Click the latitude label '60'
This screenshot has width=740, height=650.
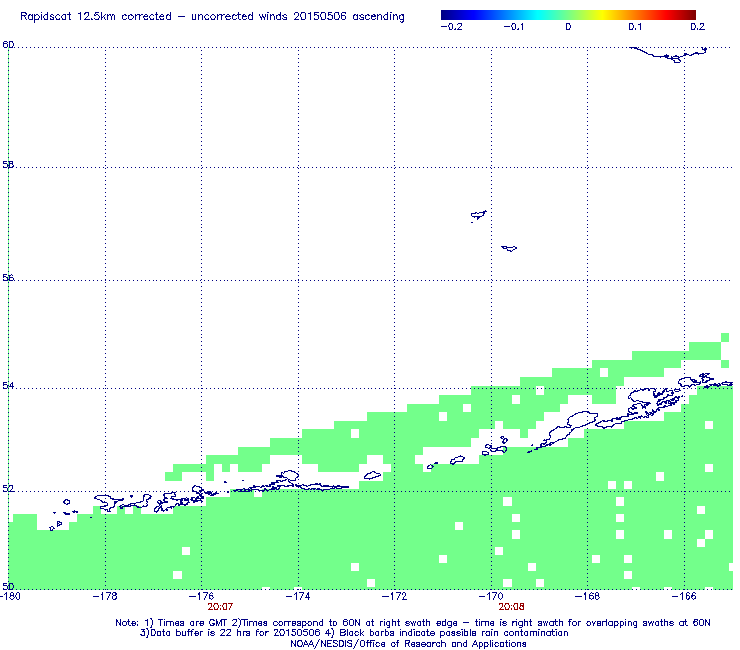(x=8, y=45)
